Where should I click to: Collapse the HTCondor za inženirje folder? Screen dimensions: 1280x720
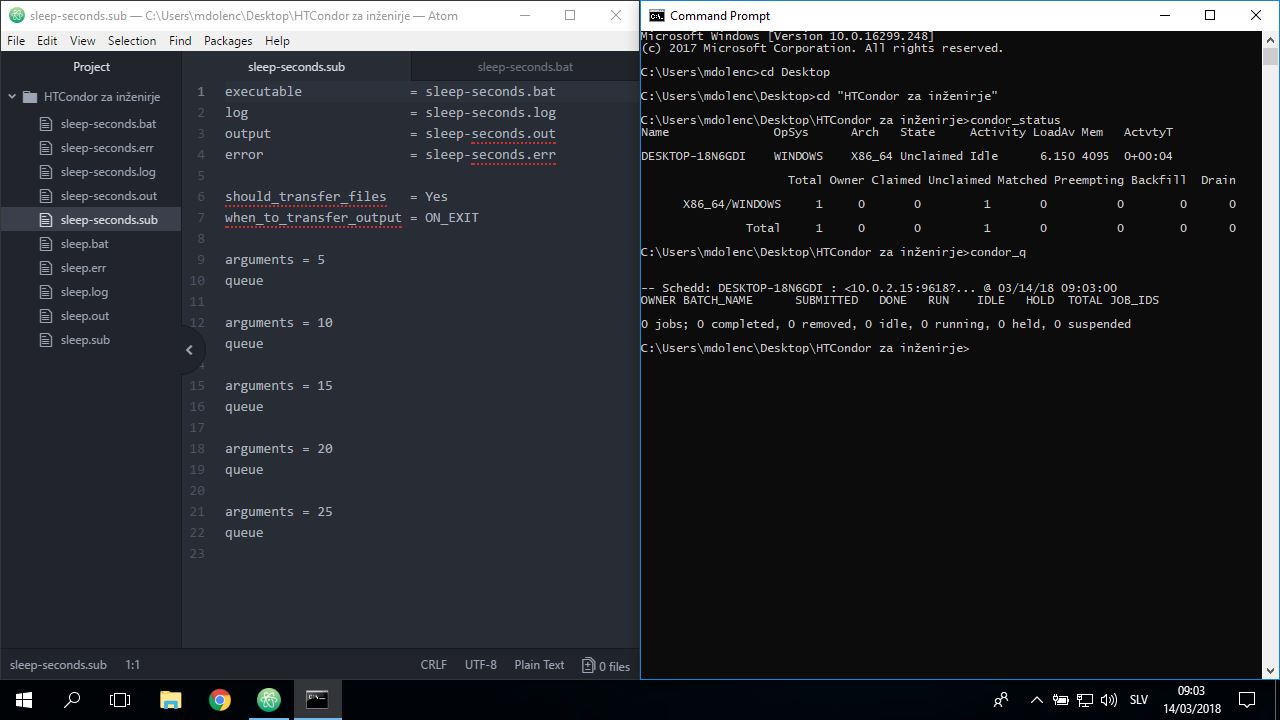(12, 97)
